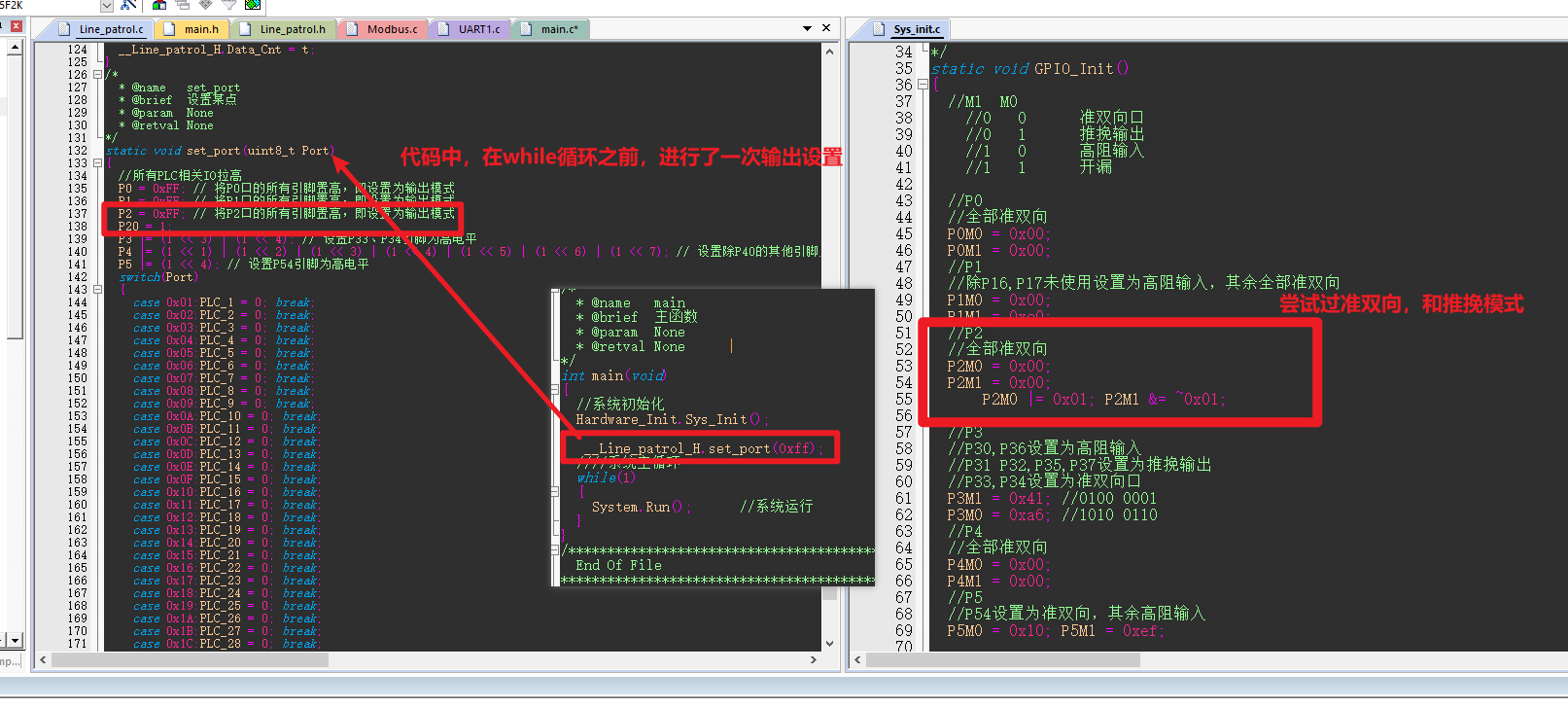Click the P4 bitmask assignment line 140
The width and height of the screenshot is (1568, 707).
click(x=470, y=252)
